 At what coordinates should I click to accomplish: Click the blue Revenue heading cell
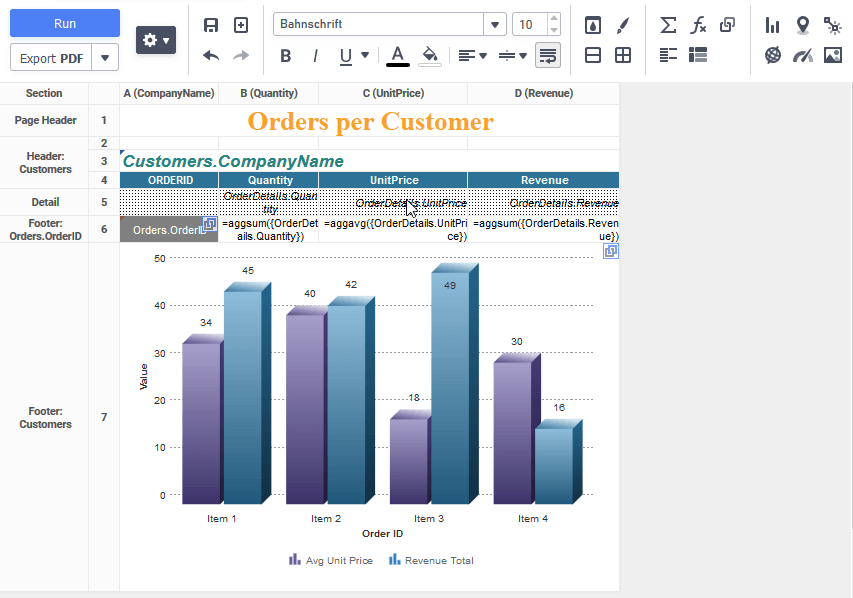pos(543,180)
